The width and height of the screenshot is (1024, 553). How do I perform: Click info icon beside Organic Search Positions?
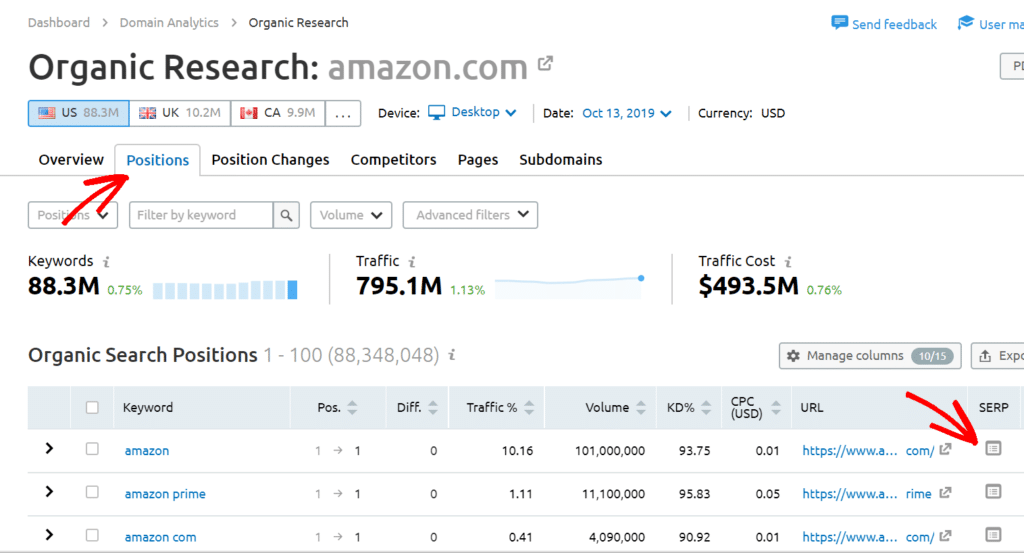(451, 355)
